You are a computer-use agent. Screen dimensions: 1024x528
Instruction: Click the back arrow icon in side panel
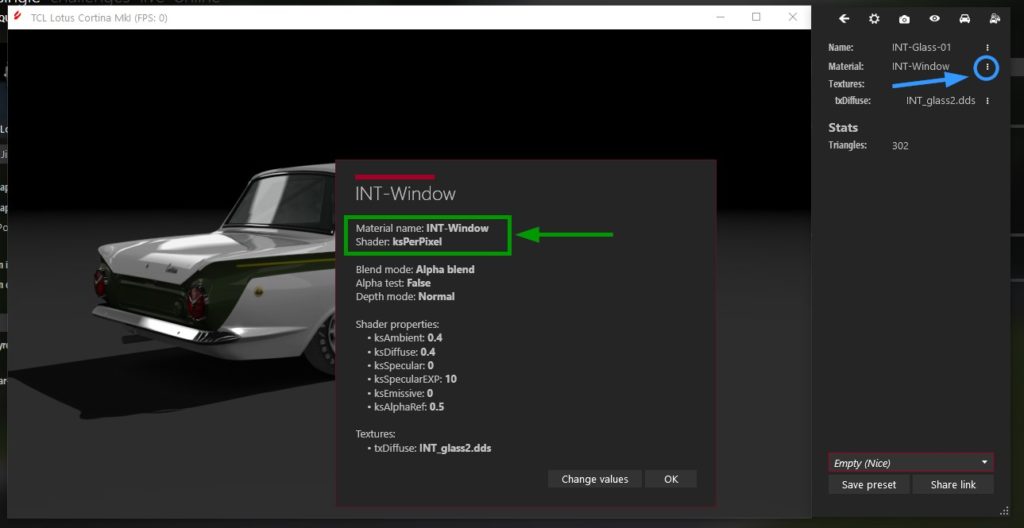tap(844, 19)
